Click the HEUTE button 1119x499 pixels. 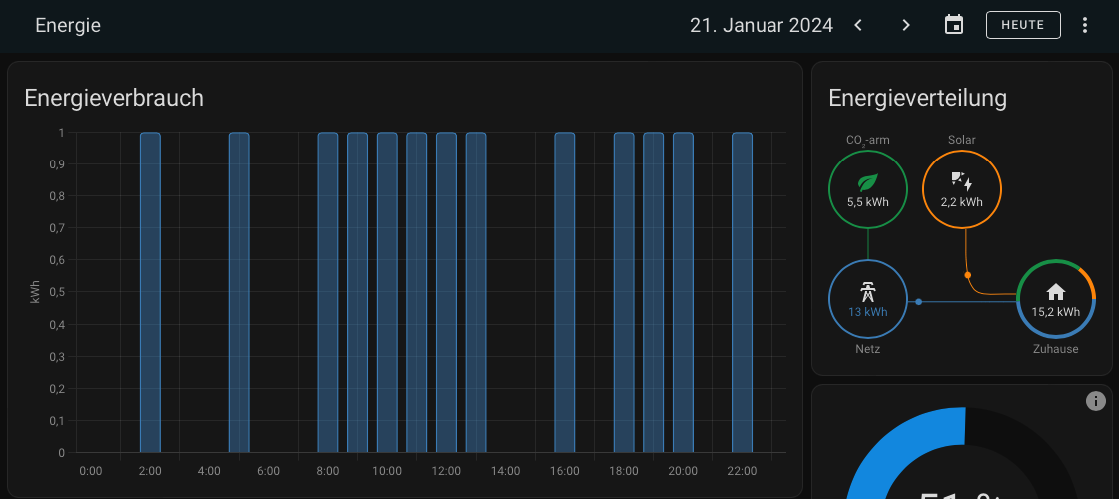tap(1023, 25)
